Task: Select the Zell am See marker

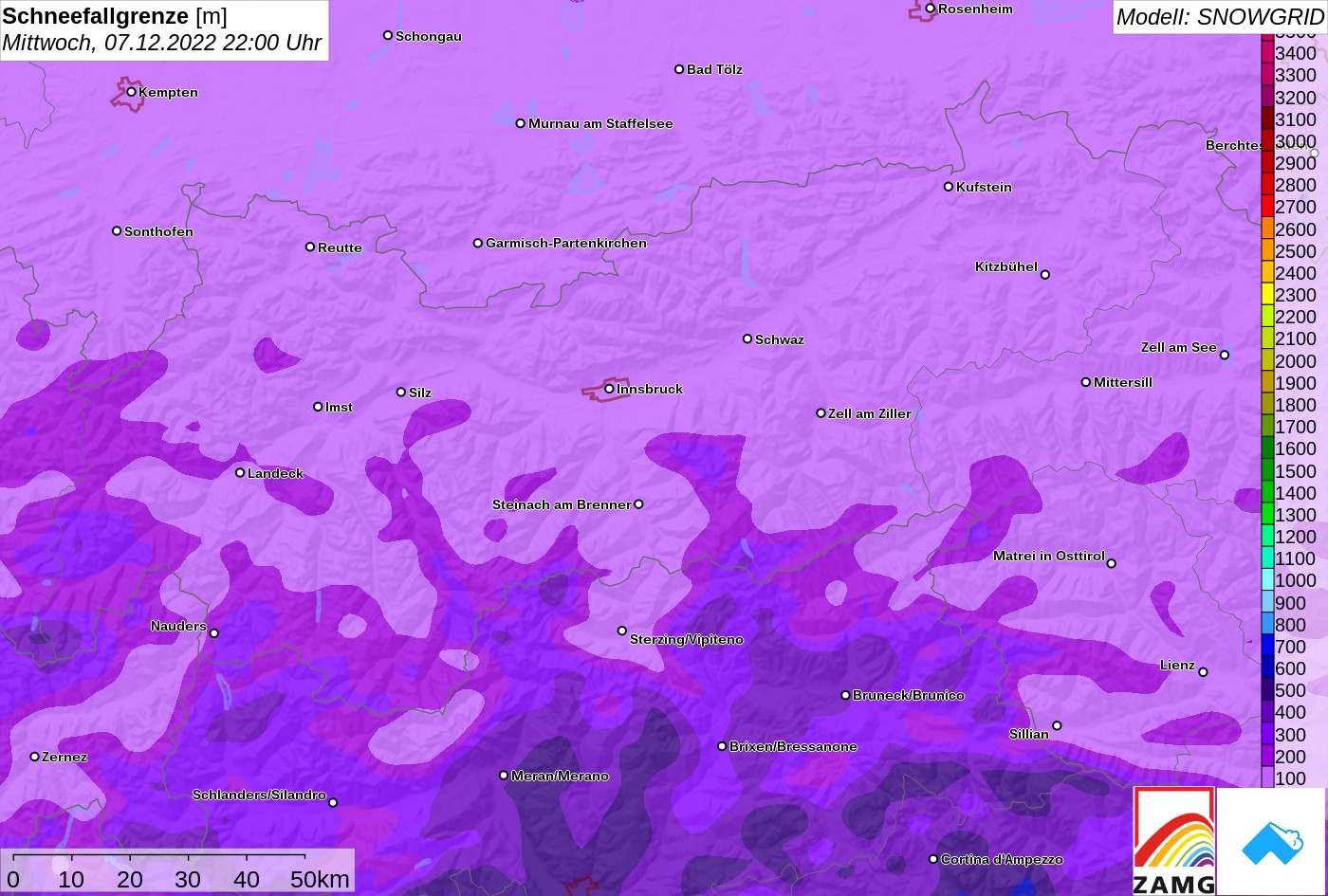Action: pos(1225,356)
